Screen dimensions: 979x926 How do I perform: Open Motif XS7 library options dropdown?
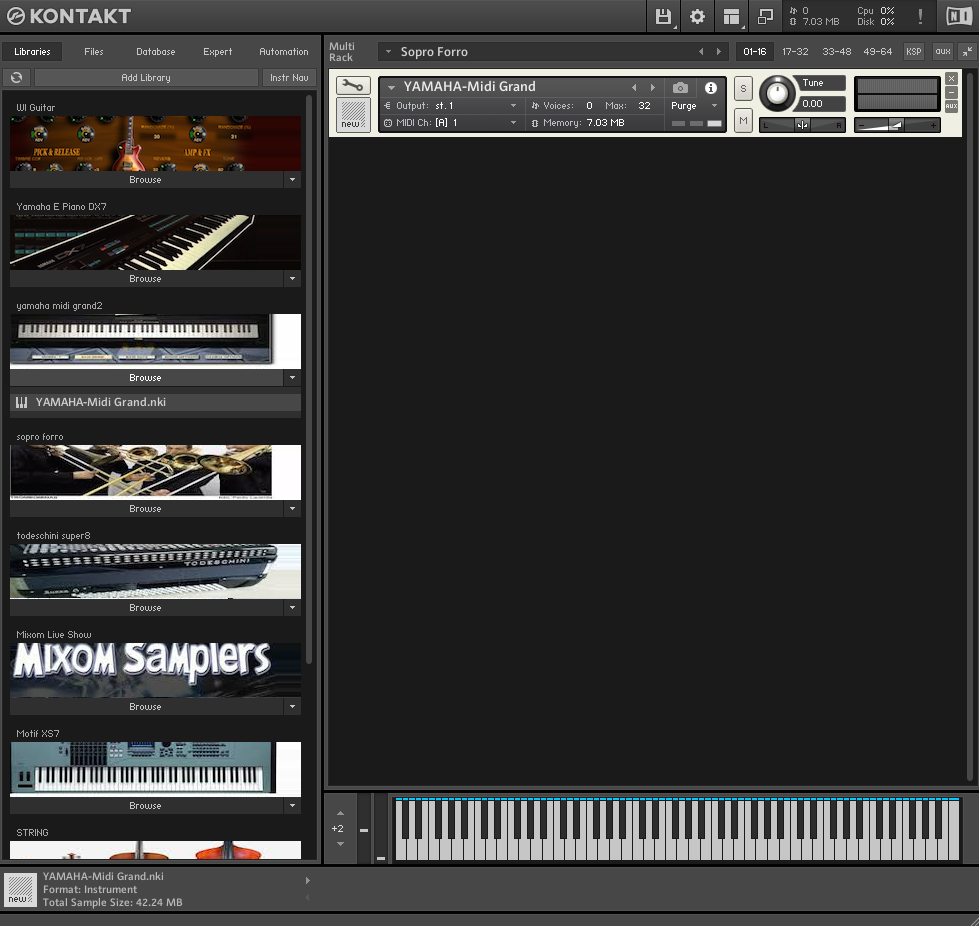[x=292, y=805]
